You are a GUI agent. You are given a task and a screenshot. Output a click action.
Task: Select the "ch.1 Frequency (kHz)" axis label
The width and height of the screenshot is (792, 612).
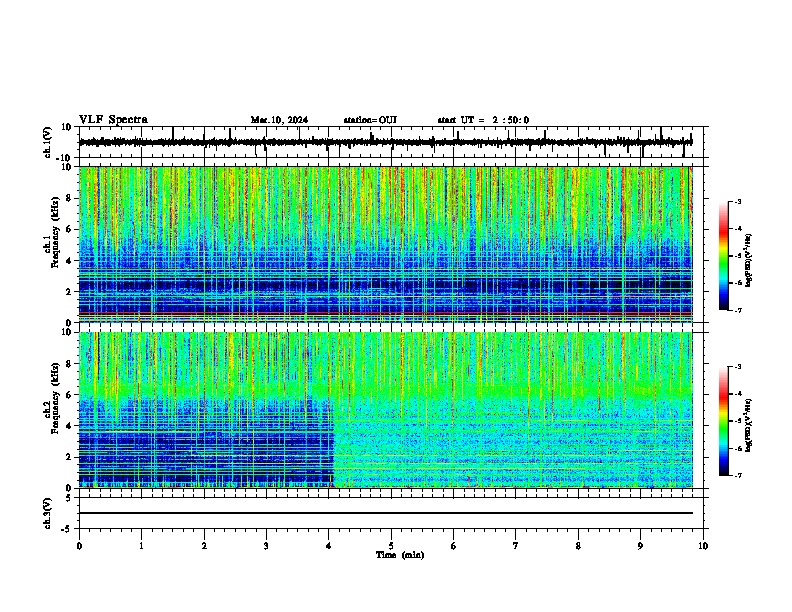click(52, 232)
